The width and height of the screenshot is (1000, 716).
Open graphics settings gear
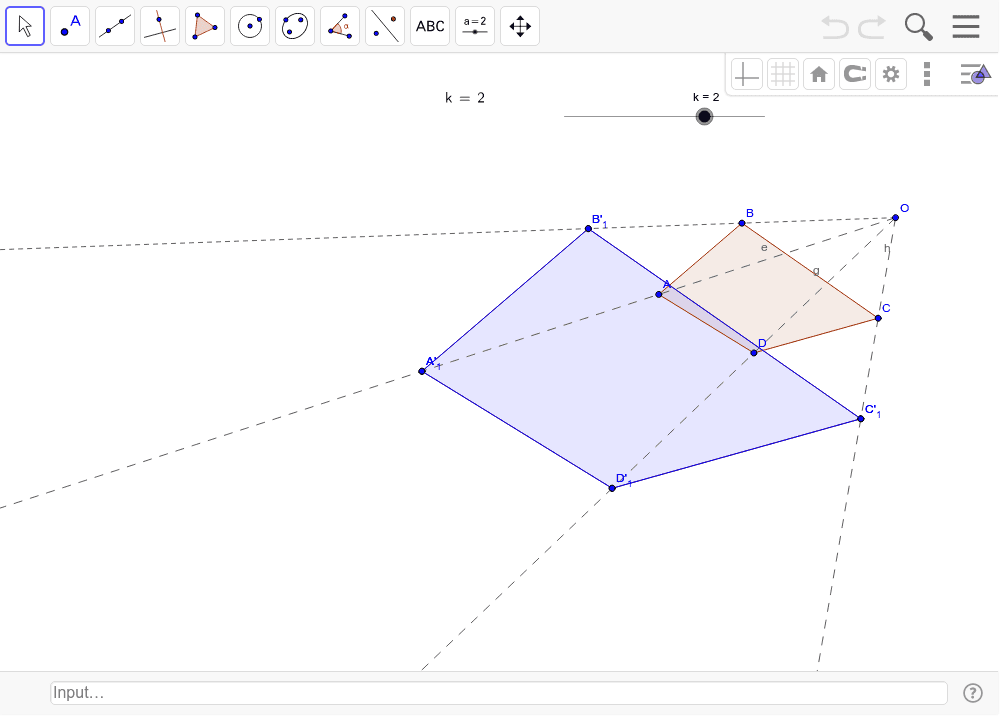coord(891,75)
